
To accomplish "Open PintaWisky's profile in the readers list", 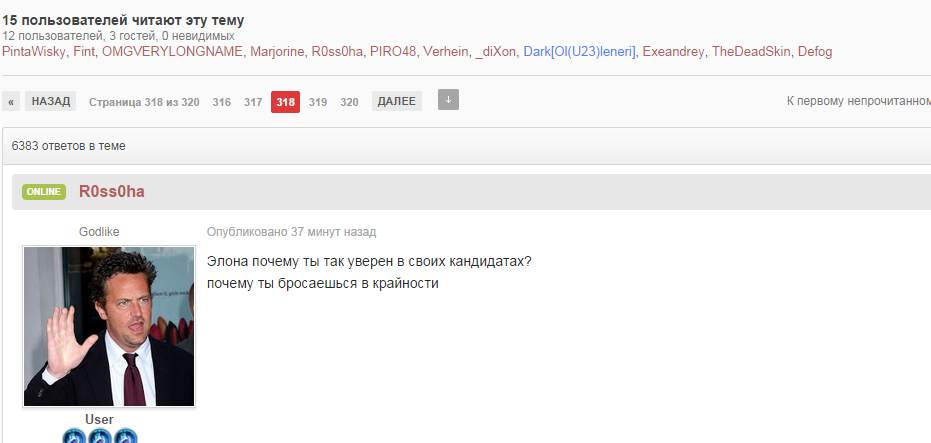I will point(34,52).
